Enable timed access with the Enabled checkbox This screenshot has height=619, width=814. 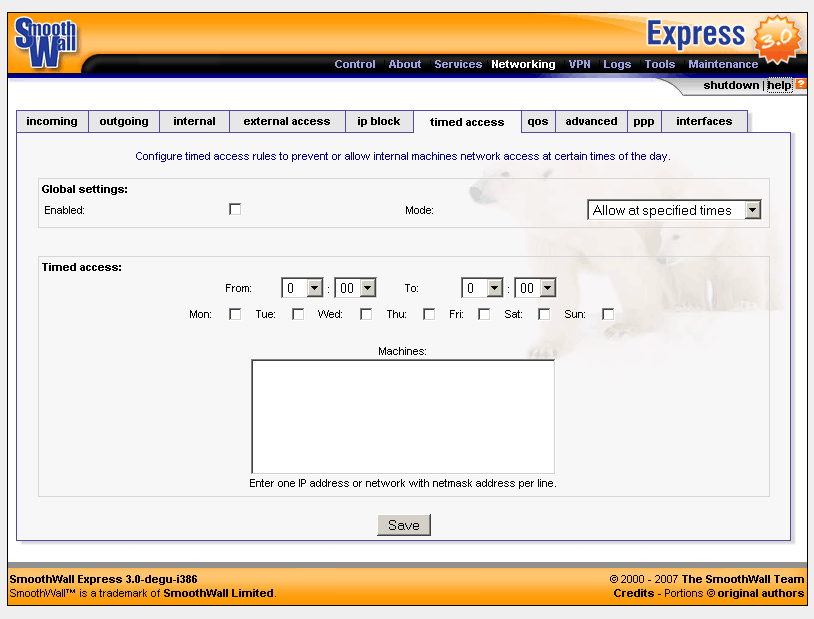pos(235,209)
